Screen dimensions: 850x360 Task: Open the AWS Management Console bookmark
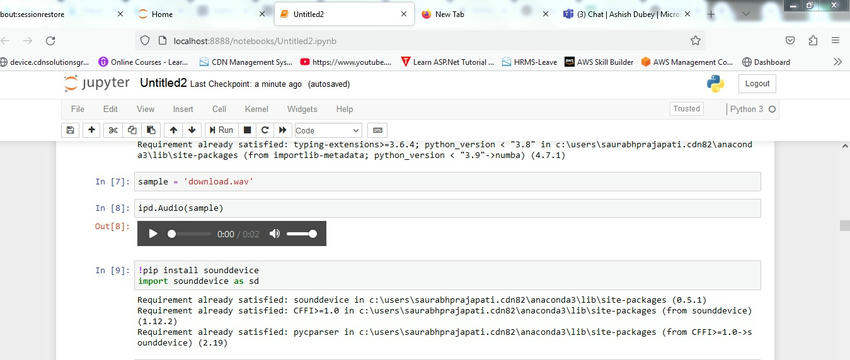tap(687, 62)
